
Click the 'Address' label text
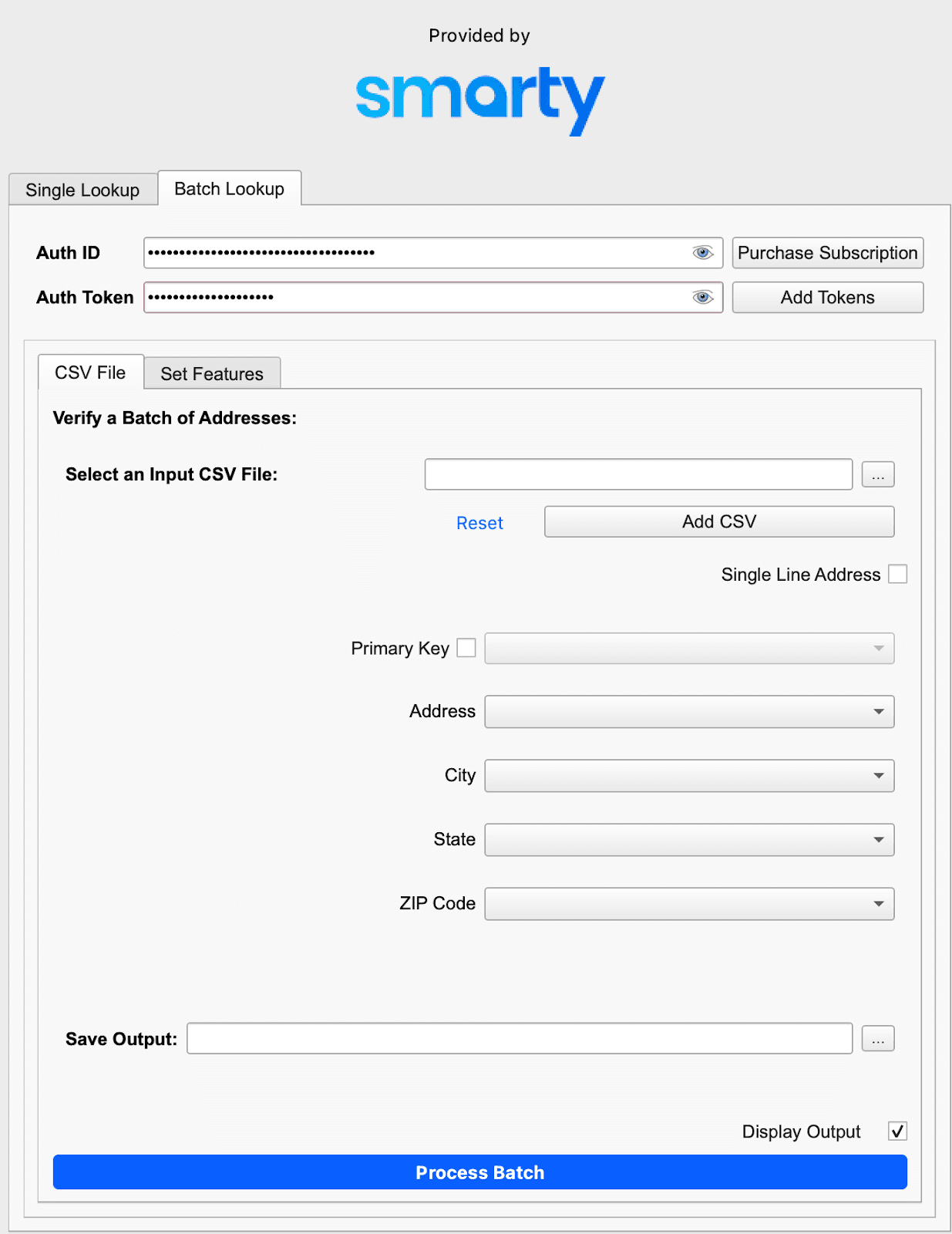coord(442,711)
